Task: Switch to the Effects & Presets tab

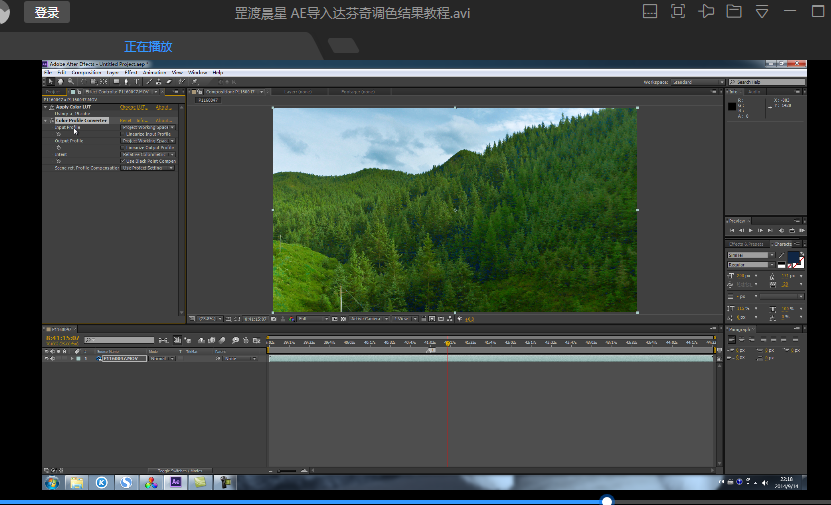Action: [746, 244]
